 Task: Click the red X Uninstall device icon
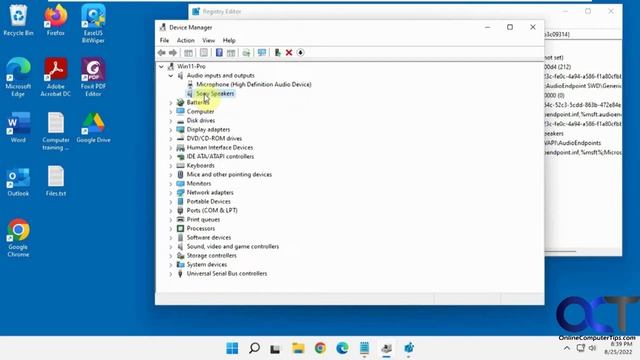(289, 53)
